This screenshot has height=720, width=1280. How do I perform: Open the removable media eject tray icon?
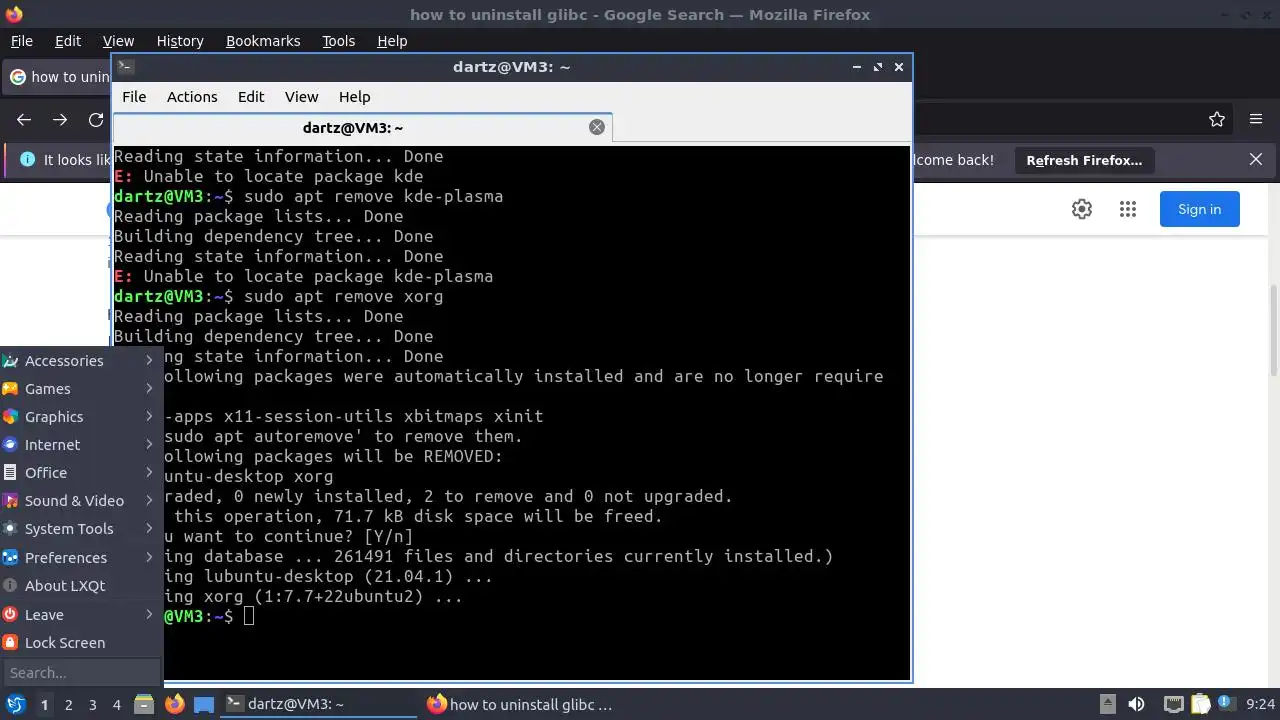(1107, 705)
